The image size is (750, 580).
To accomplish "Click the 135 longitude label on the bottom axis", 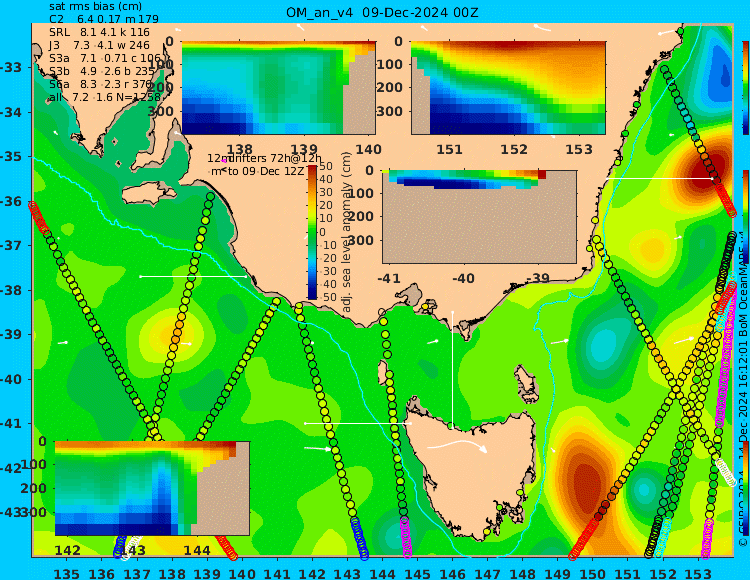I will point(66,574).
